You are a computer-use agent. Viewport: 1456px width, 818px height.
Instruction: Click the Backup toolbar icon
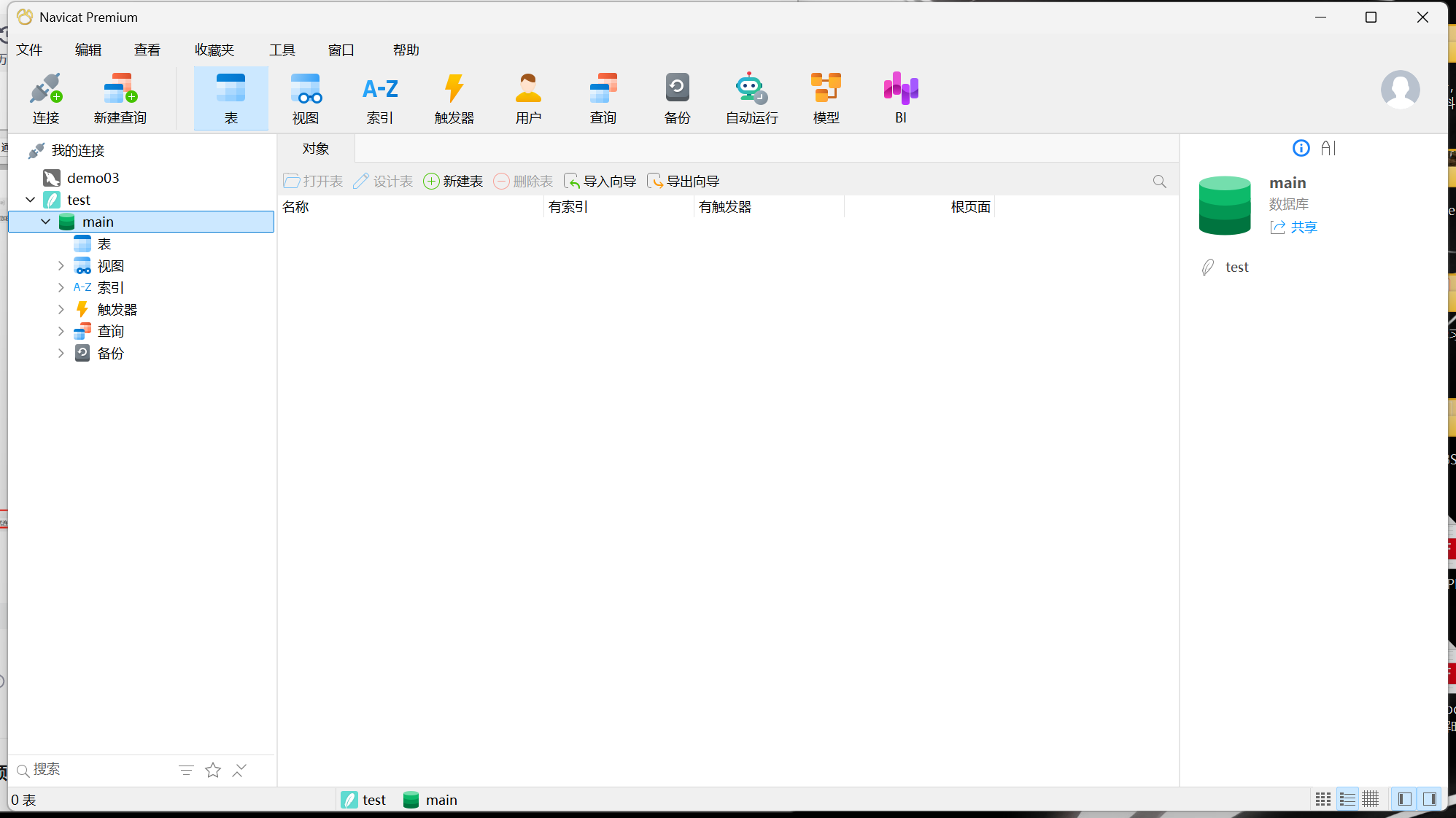pyautogui.click(x=677, y=98)
